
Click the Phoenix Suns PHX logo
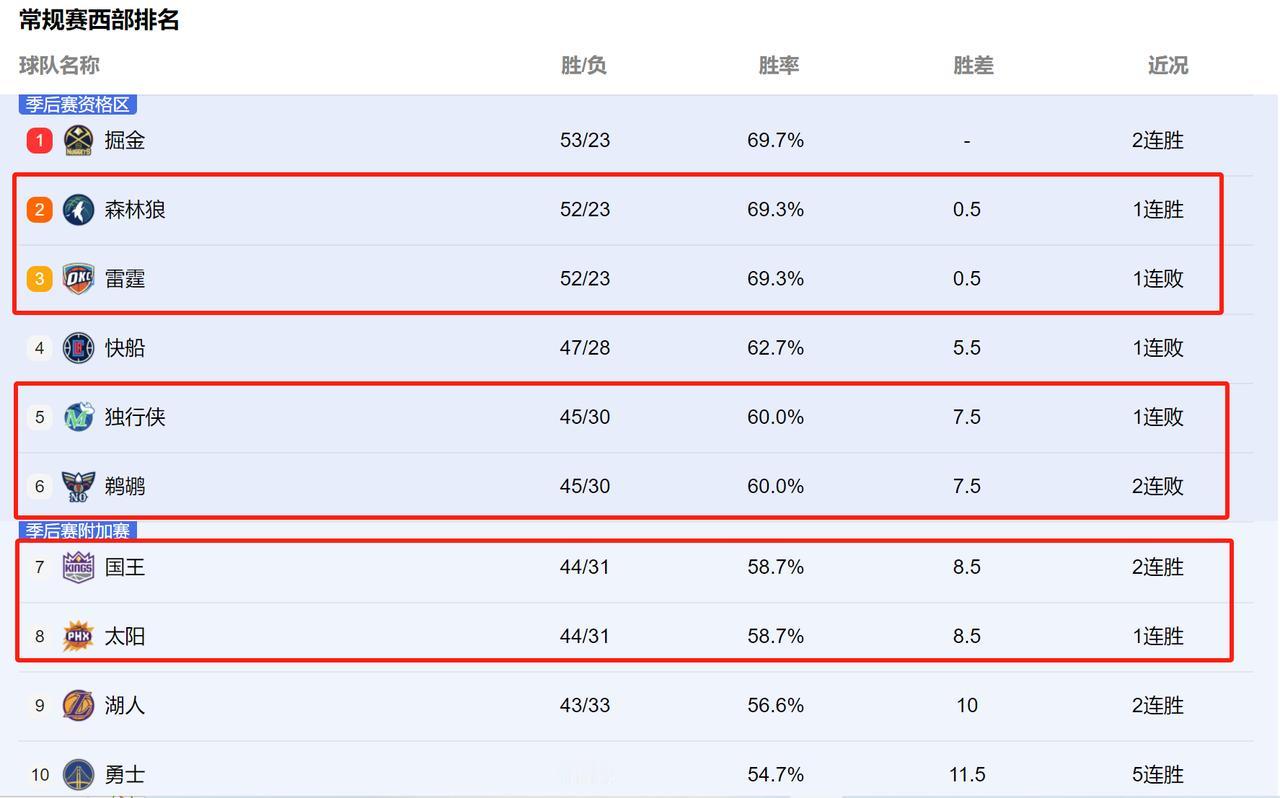pyautogui.click(x=78, y=636)
